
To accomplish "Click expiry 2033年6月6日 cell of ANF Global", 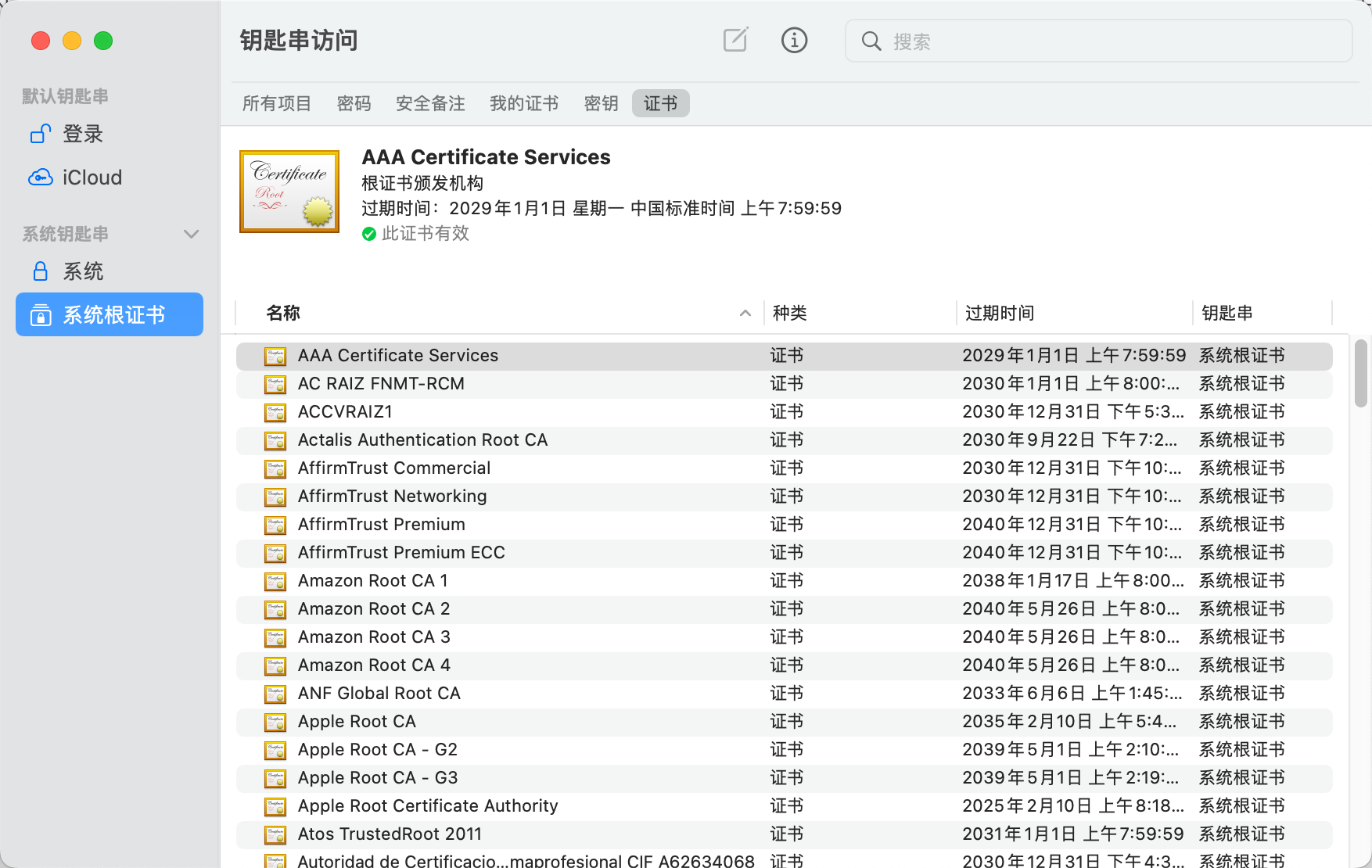I will pyautogui.click(x=1072, y=694).
